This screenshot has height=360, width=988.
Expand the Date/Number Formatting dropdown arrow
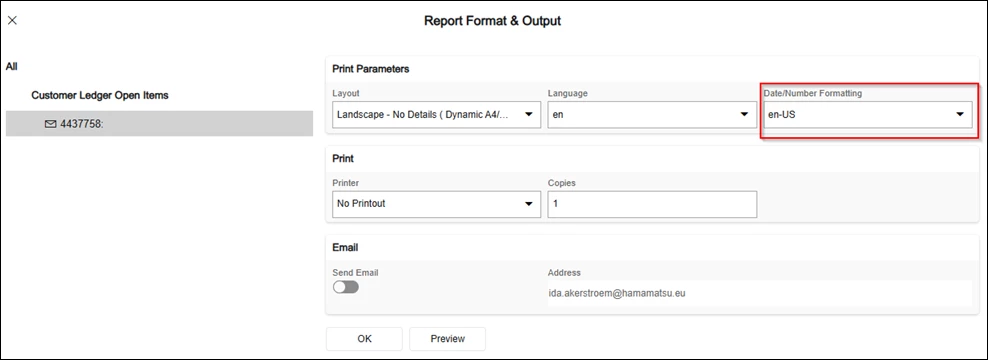(x=960, y=115)
